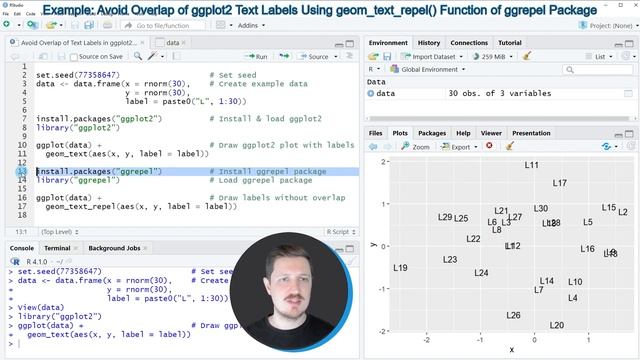
Task: Open the (Top Level) scope dropdown
Action: pyautogui.click(x=60, y=232)
